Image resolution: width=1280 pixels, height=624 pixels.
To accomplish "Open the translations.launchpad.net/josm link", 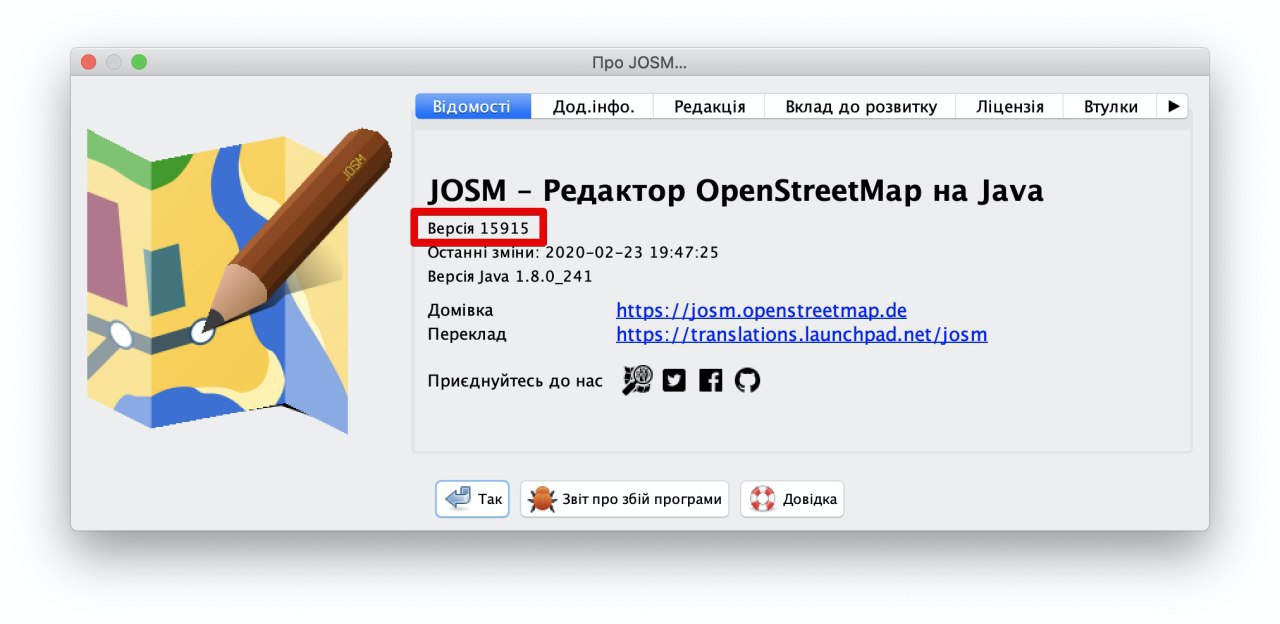I will (801, 335).
